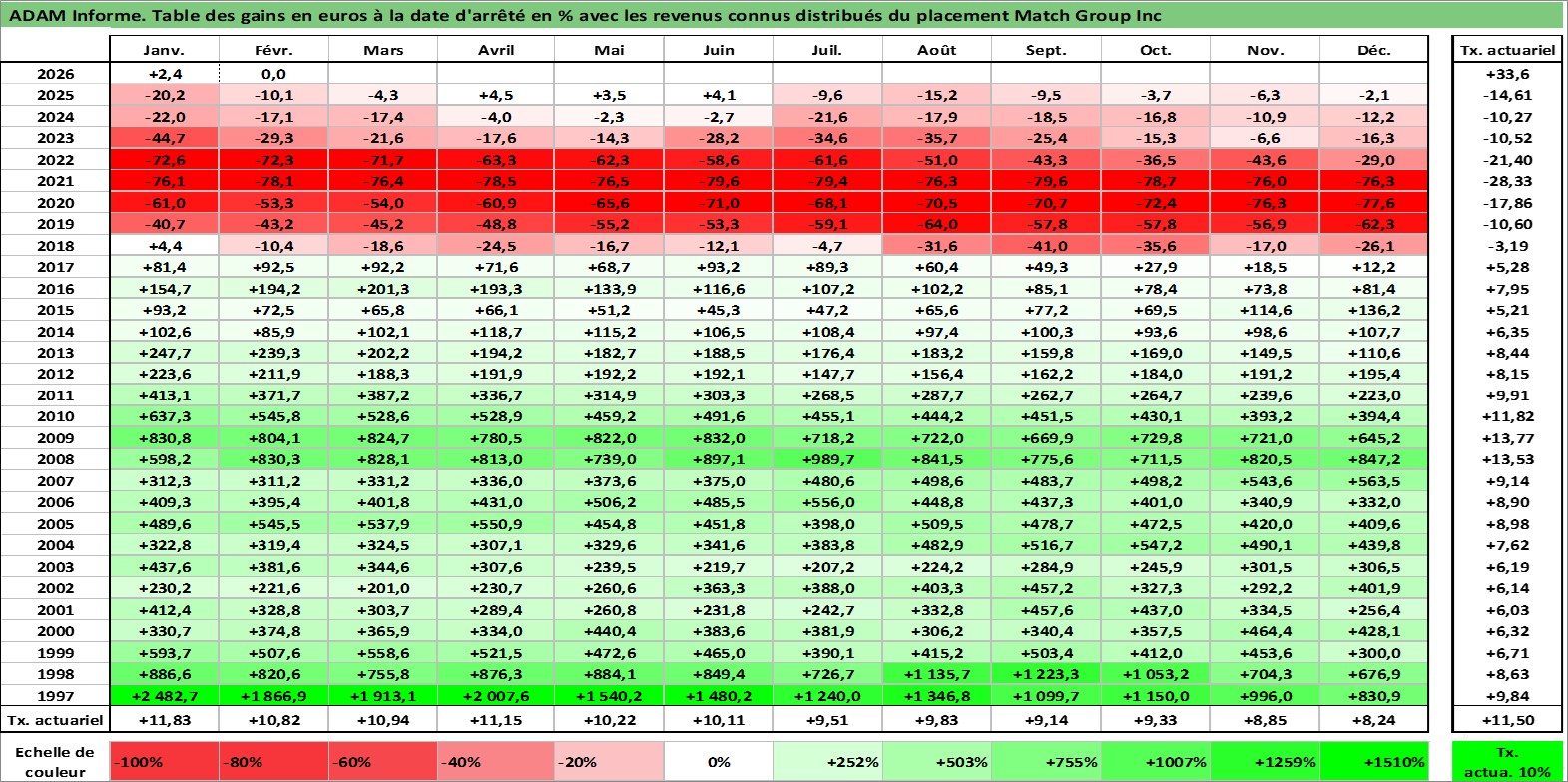Screen dimensions: 1568x782
Task: Click the 'Tx. actuariel' row label at bottom
Action: coord(55,720)
